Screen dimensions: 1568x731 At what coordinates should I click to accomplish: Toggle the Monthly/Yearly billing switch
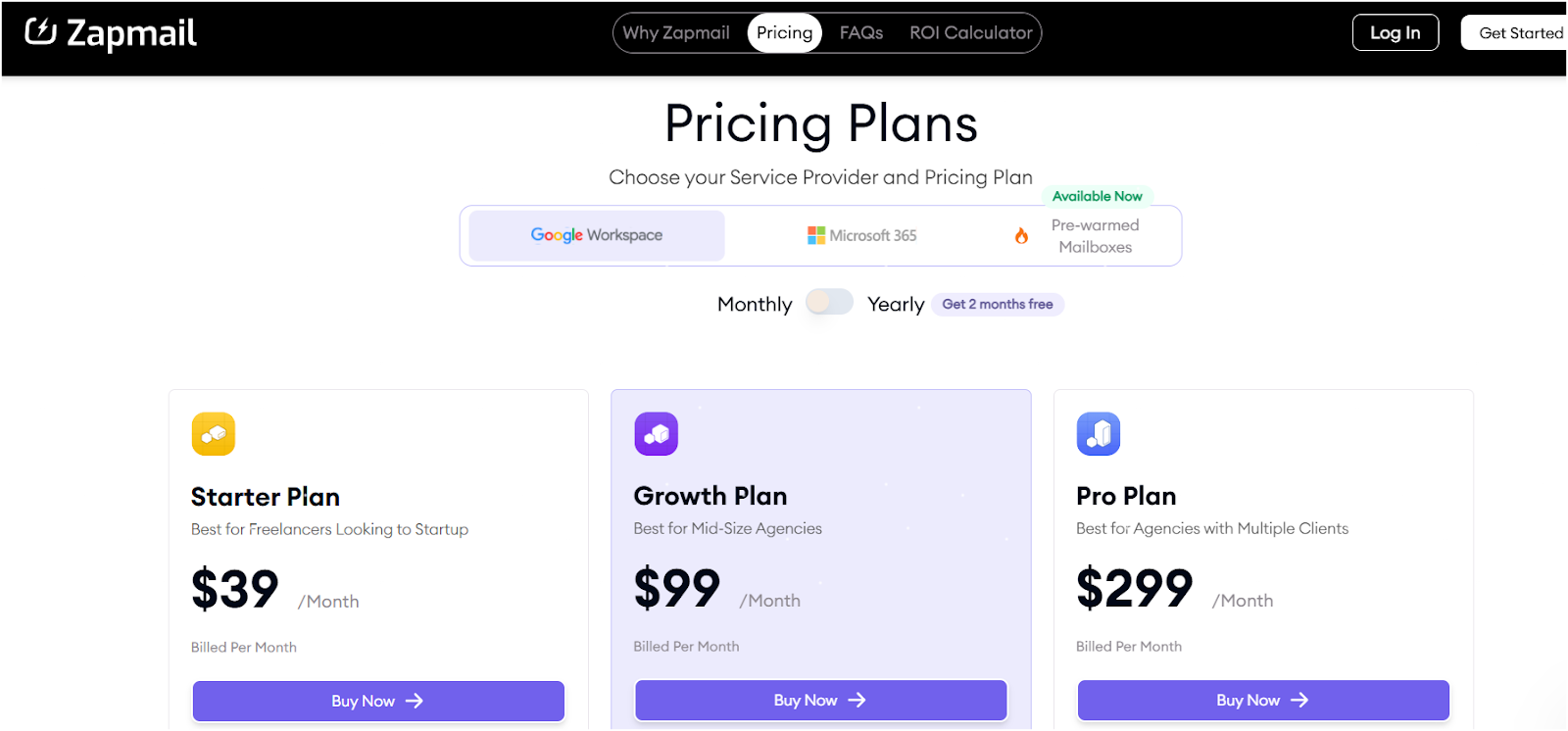[x=829, y=302]
